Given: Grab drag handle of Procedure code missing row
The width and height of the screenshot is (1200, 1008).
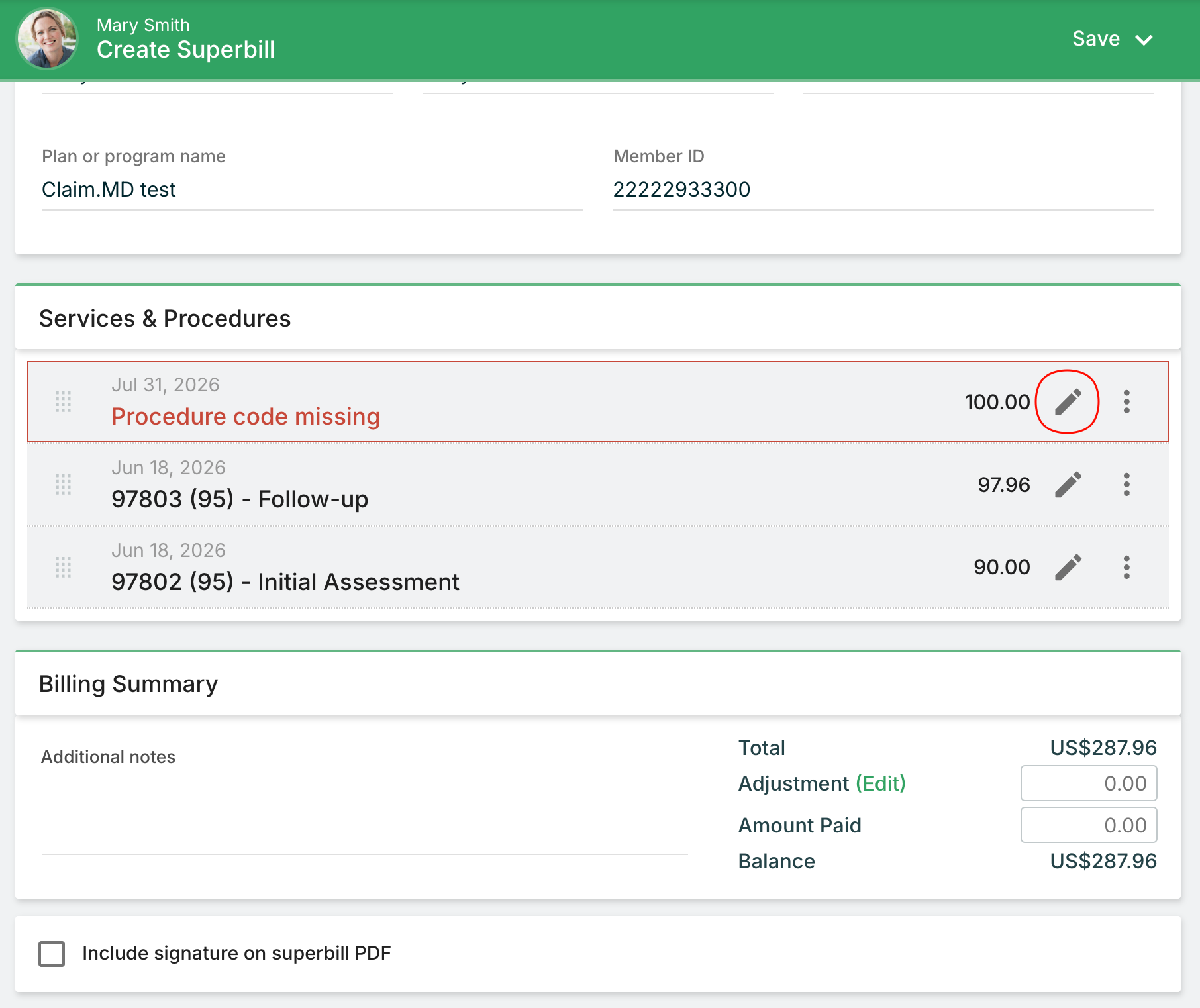Looking at the screenshot, I should coord(63,402).
